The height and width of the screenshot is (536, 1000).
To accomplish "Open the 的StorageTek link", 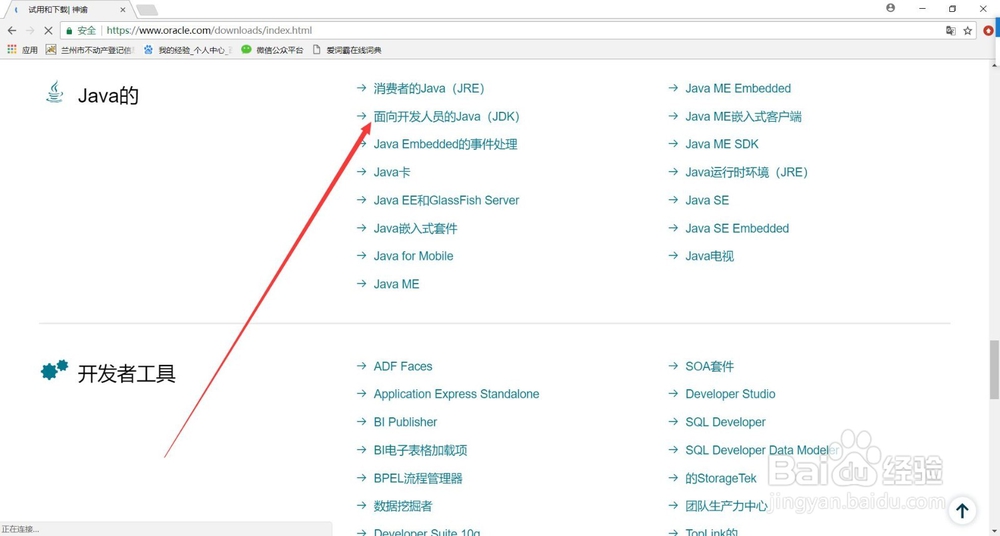I will pos(721,479).
